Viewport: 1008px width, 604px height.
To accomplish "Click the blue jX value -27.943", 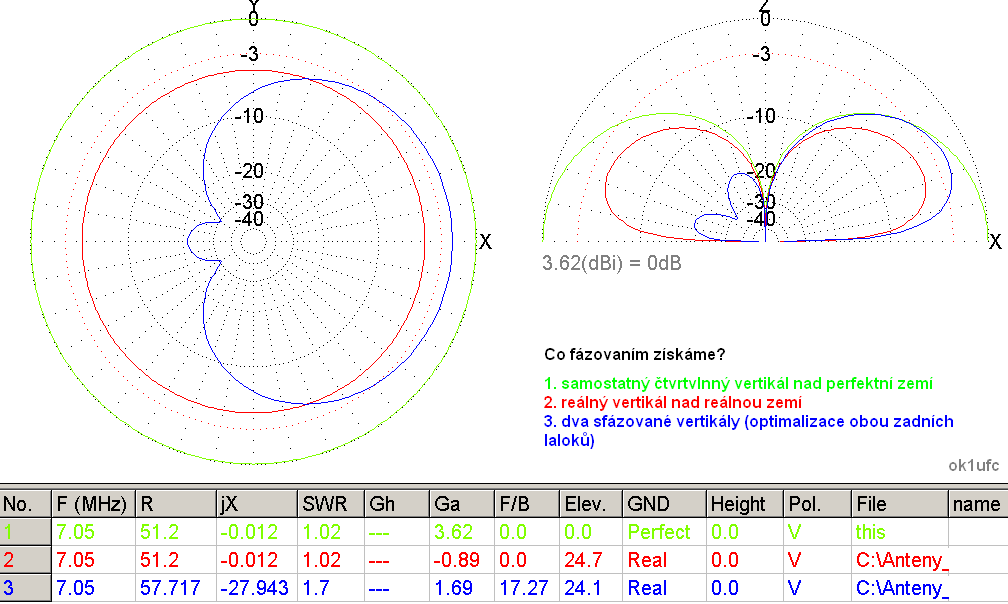I will [254, 588].
